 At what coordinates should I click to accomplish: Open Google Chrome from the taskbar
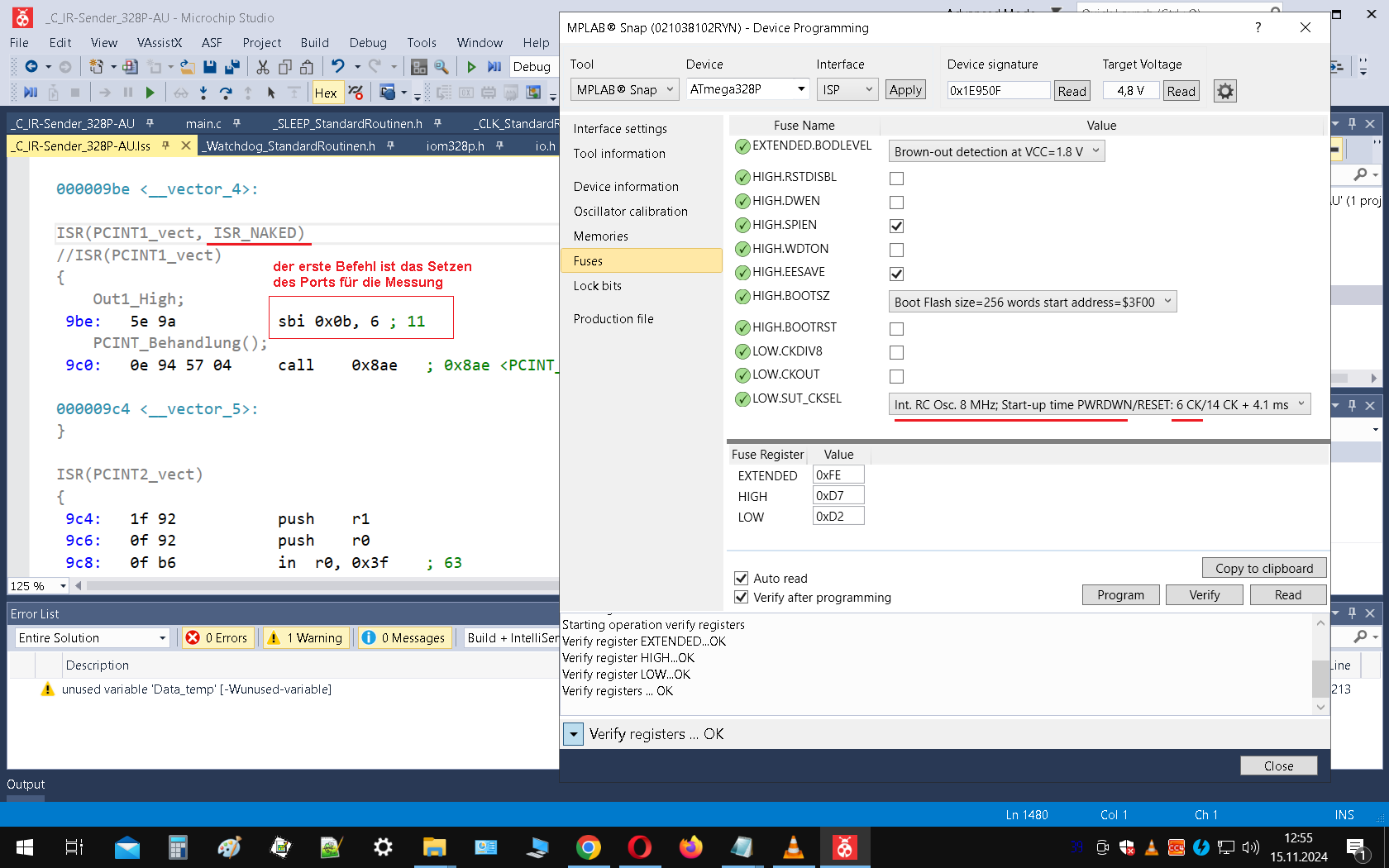pos(589,847)
